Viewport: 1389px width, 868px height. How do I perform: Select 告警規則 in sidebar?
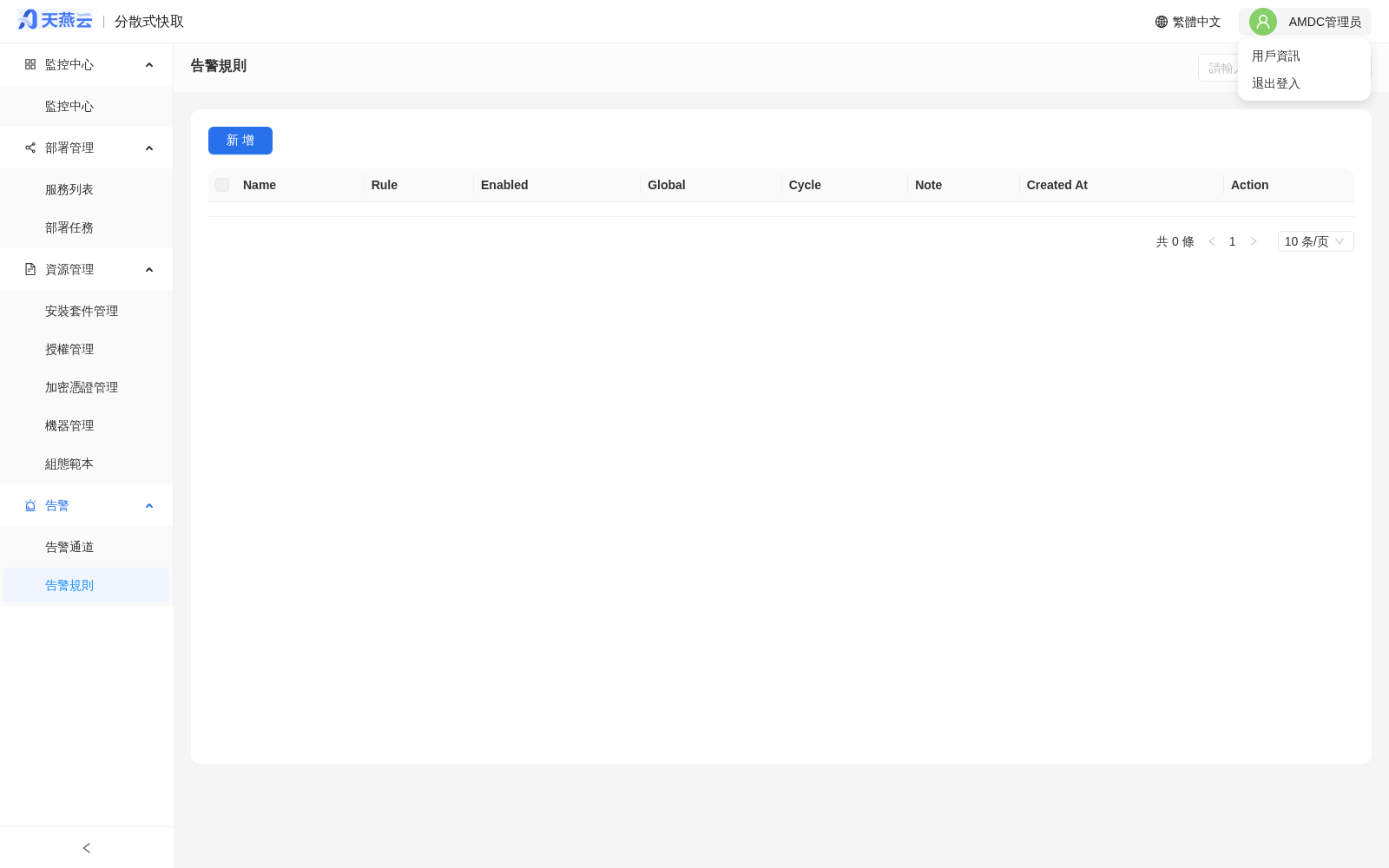click(87, 585)
